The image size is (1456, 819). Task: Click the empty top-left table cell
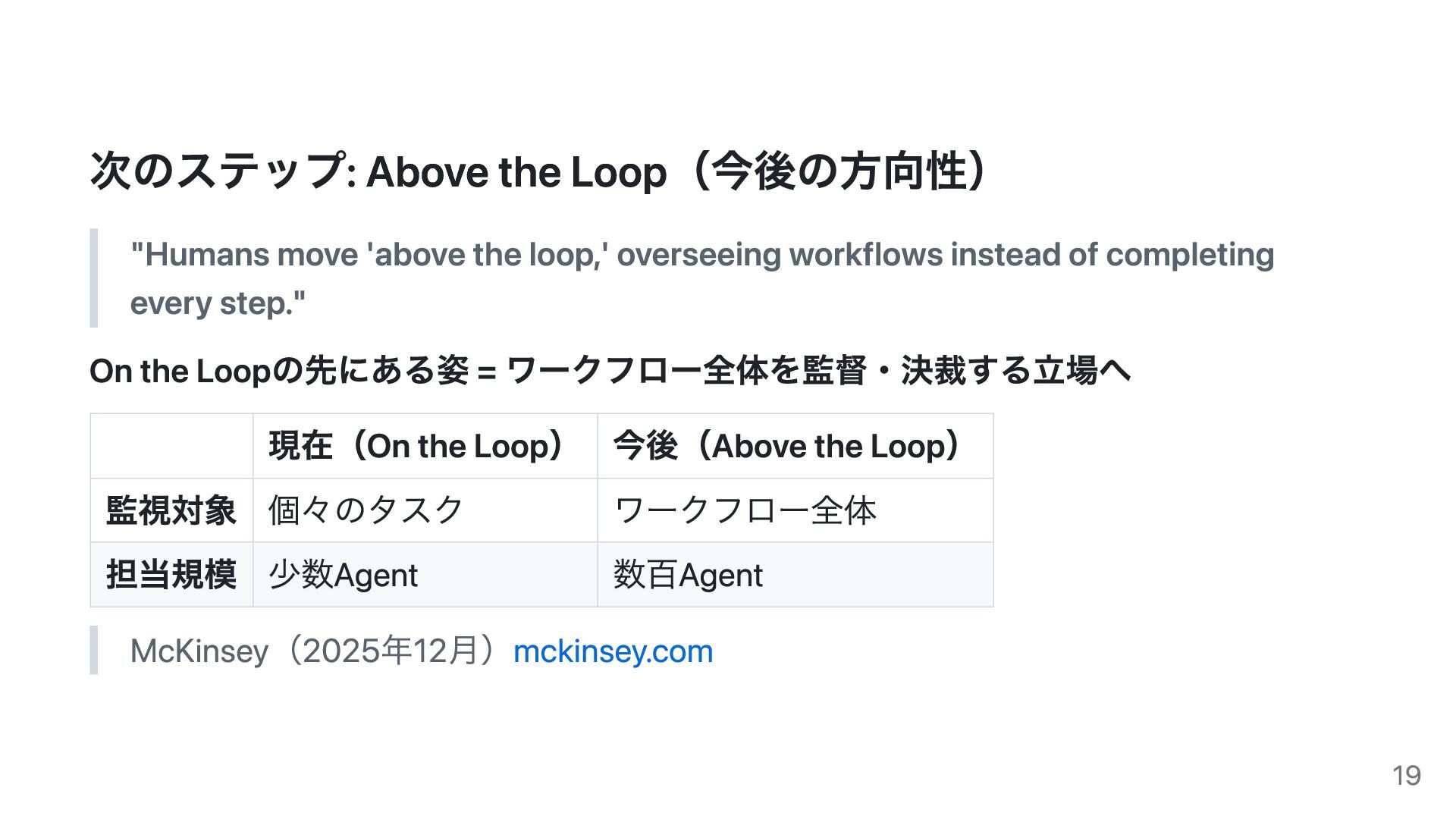pos(171,446)
